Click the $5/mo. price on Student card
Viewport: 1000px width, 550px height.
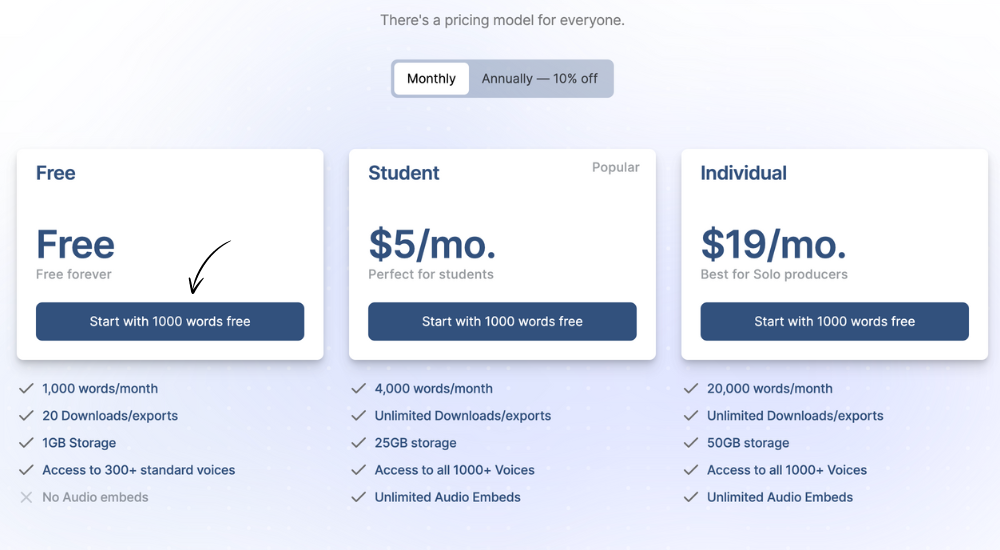tap(432, 244)
